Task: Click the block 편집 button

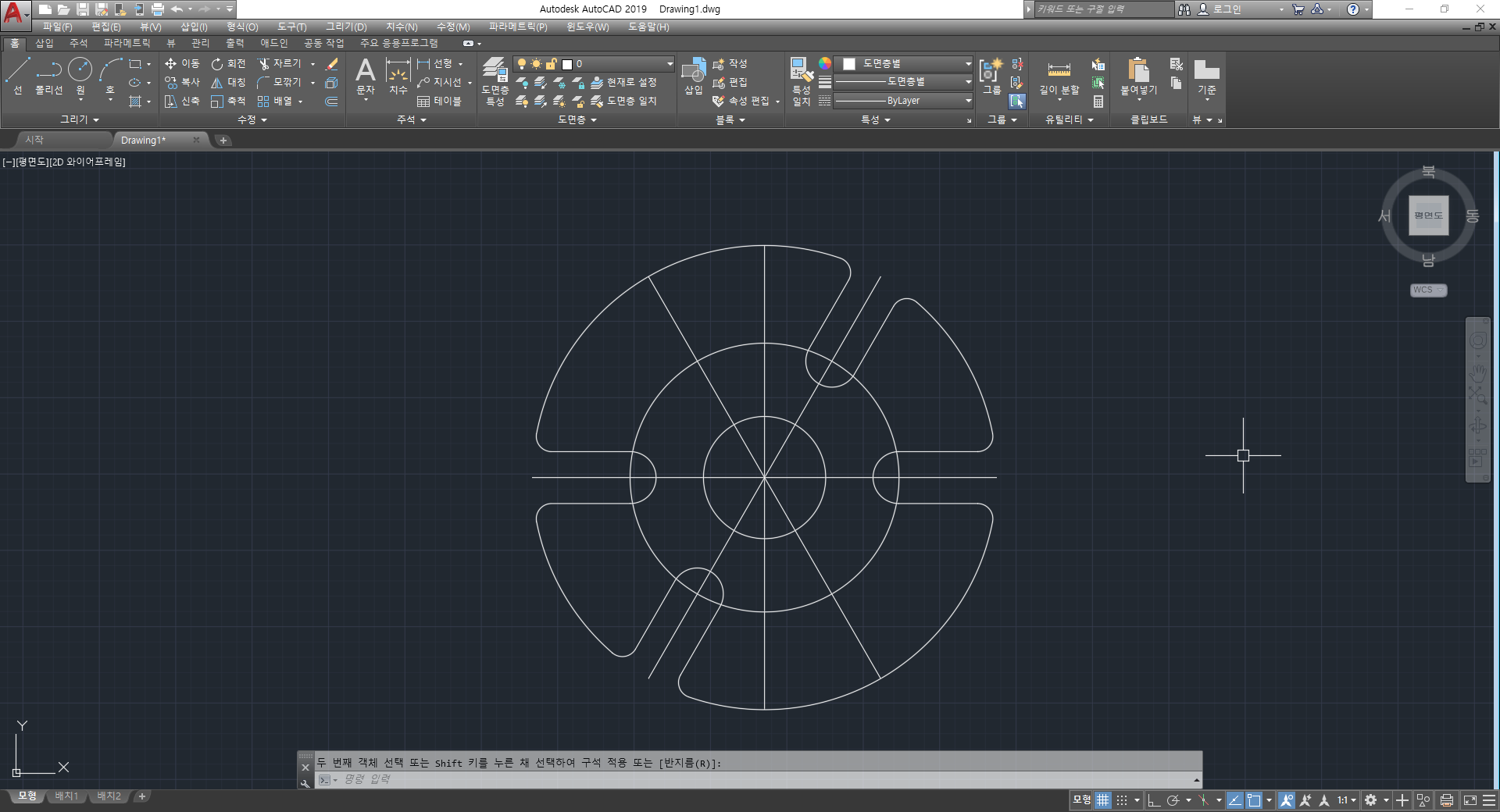Action: click(x=730, y=82)
